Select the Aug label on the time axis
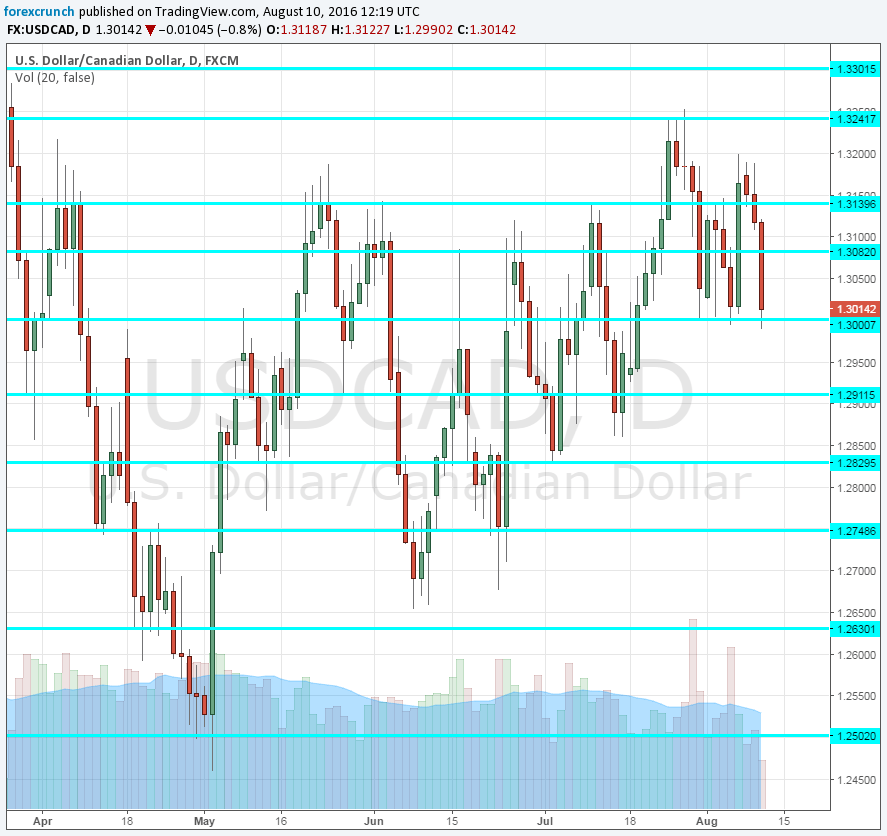This screenshot has width=887, height=836. (x=709, y=817)
